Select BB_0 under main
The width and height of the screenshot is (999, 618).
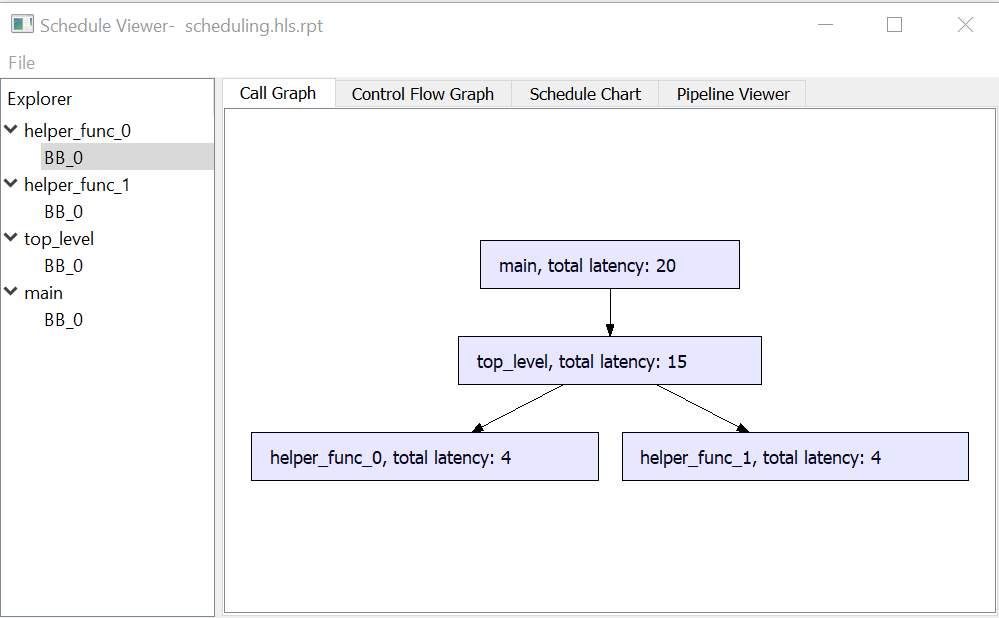pos(64,320)
